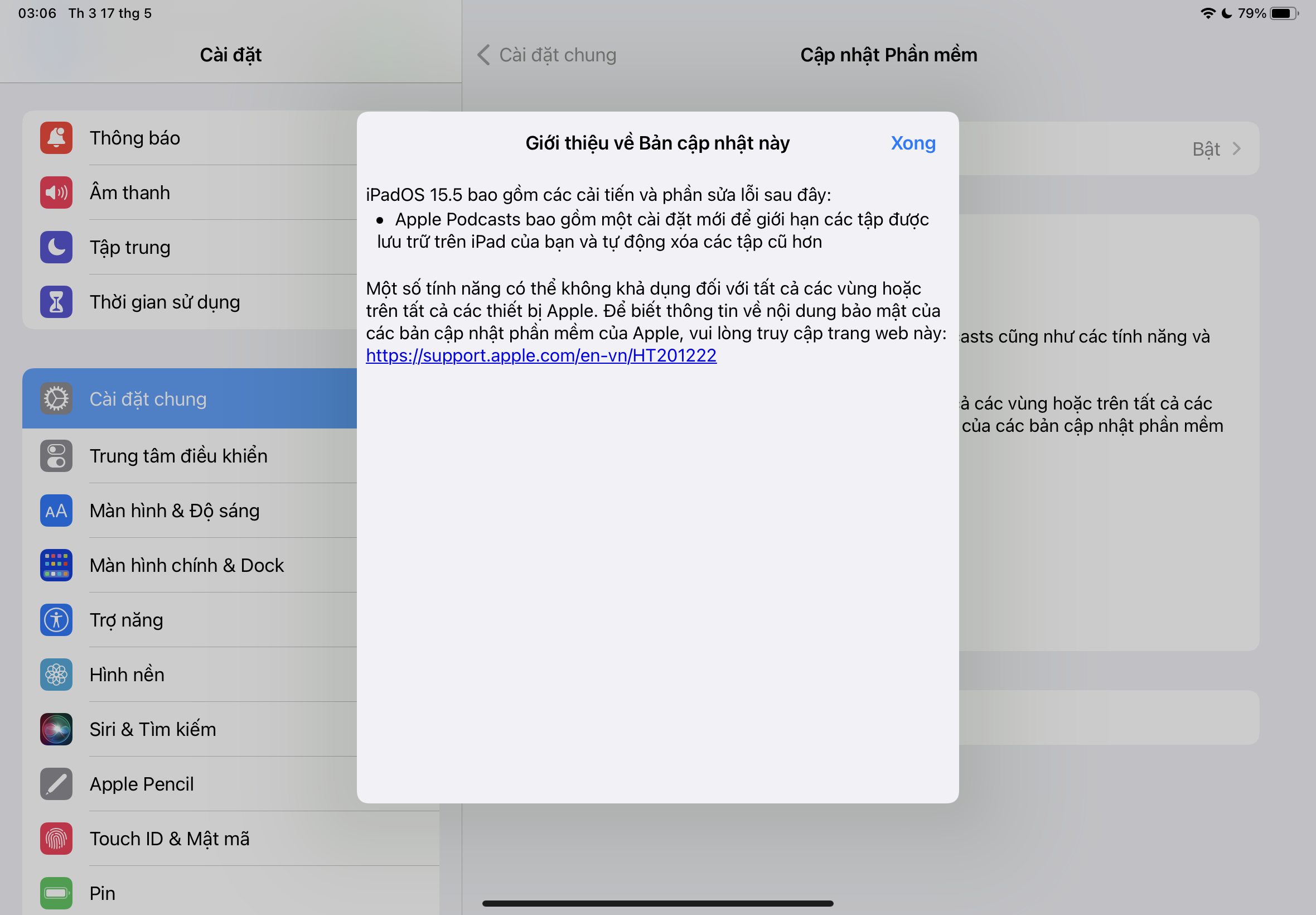Tap the Thời gian sử dụng hourglass icon
The height and width of the screenshot is (915, 1316).
pos(56,302)
